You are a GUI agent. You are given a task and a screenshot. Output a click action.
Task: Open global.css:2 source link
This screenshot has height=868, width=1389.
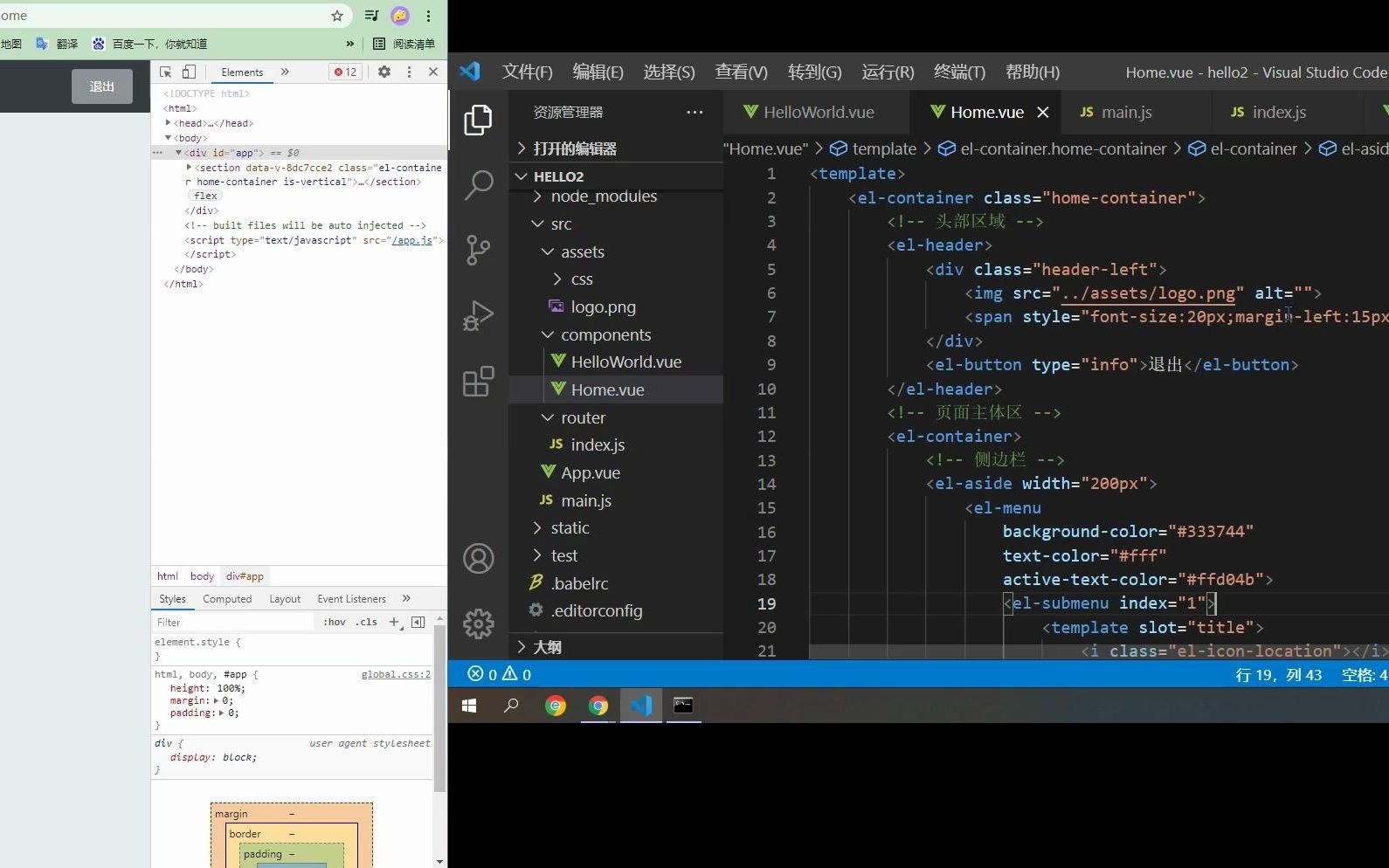pos(396,675)
